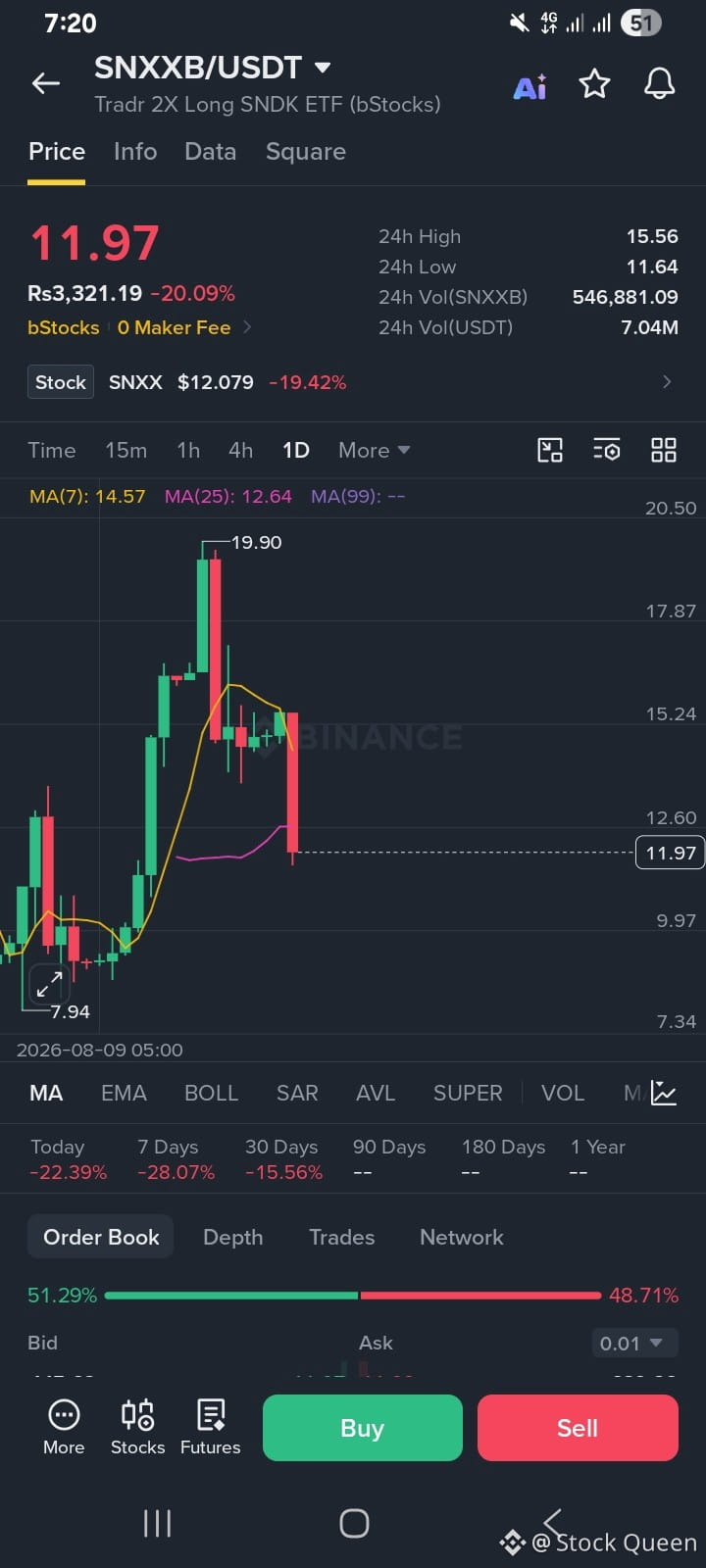
Task: Add SNXXB/USDT to favorites with star
Action: pyautogui.click(x=594, y=84)
